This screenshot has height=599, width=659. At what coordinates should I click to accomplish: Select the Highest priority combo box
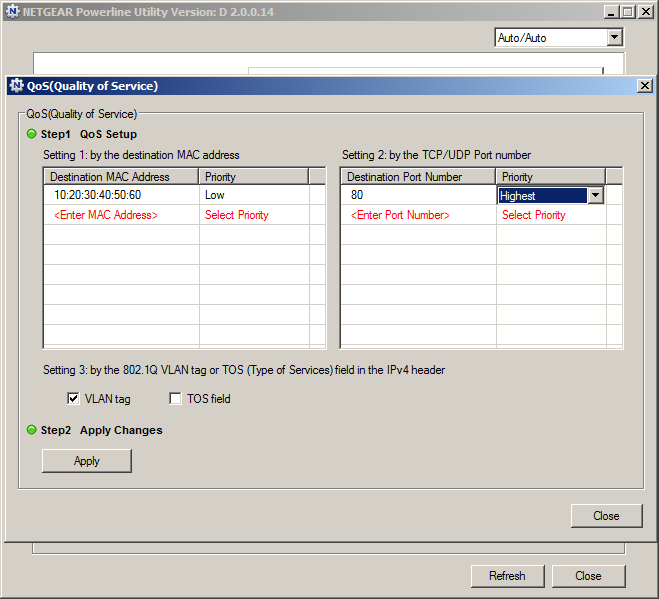[x=551, y=195]
